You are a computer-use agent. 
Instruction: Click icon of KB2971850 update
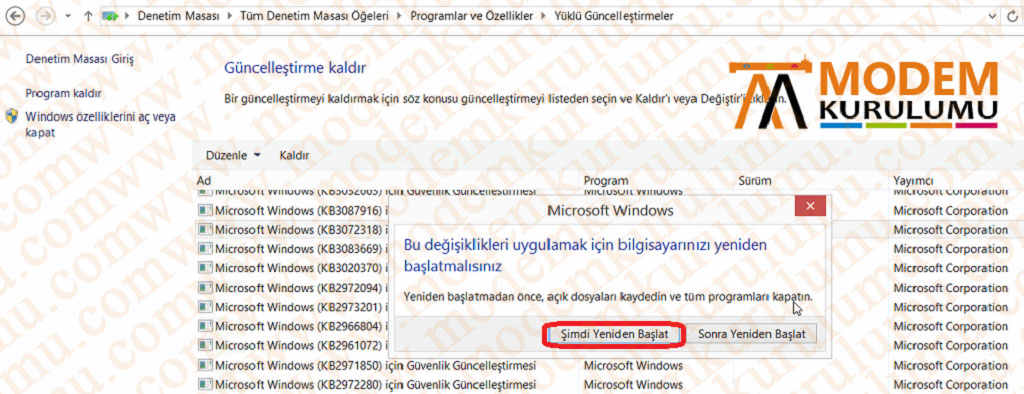pos(206,365)
